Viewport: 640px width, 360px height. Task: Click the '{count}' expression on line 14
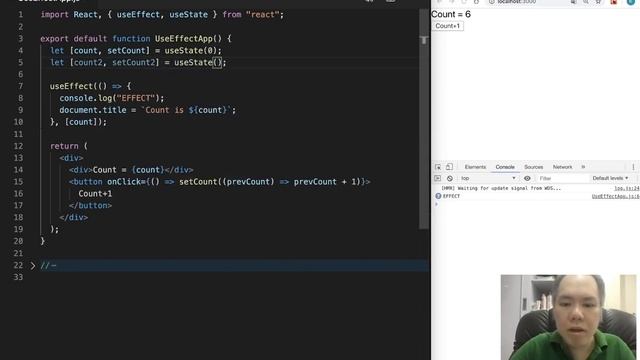pos(148,170)
